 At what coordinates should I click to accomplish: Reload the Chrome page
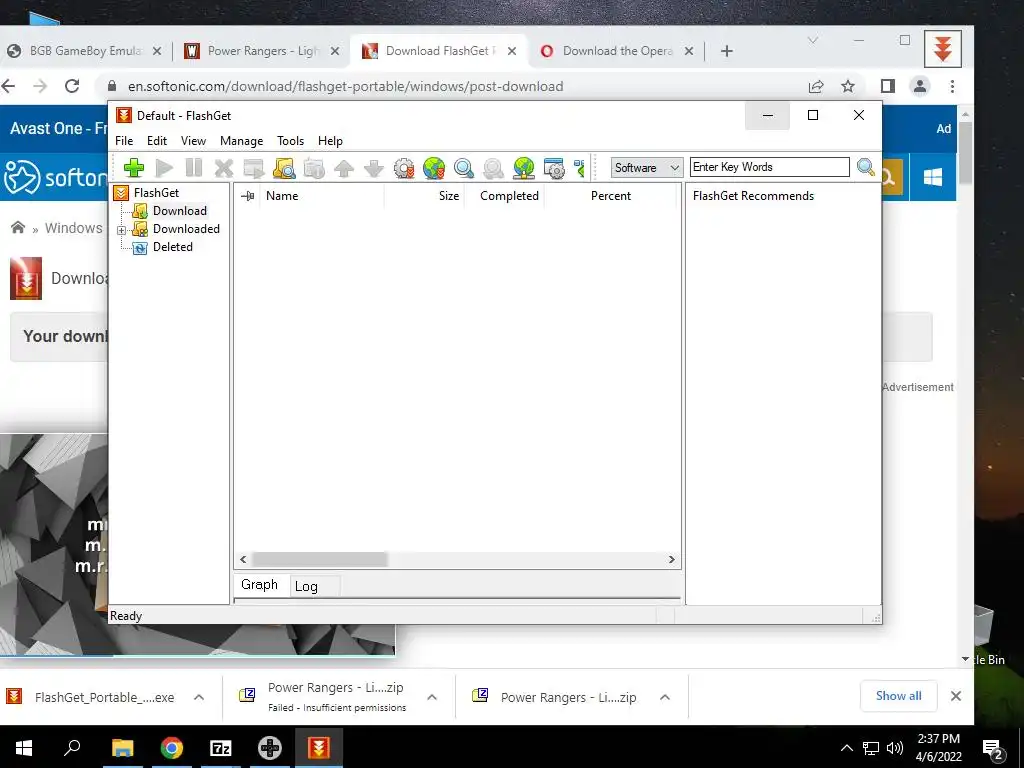click(x=72, y=86)
